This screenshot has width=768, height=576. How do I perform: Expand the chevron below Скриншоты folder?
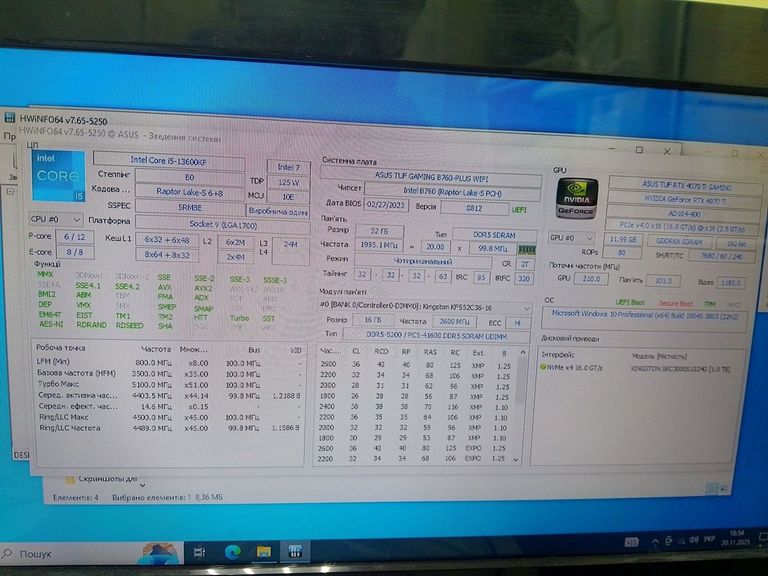(143, 485)
